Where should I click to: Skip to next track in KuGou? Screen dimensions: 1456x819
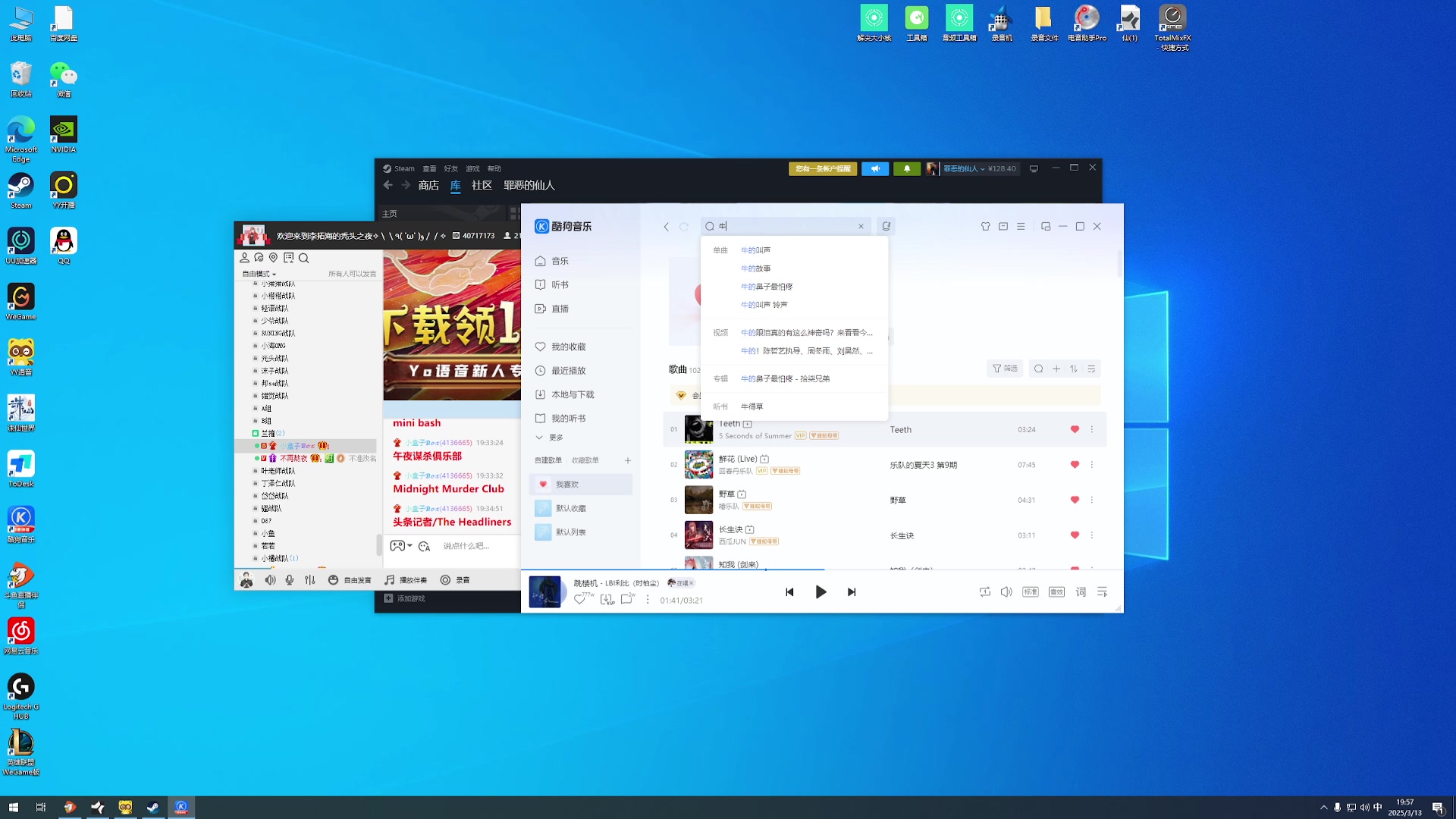click(852, 592)
